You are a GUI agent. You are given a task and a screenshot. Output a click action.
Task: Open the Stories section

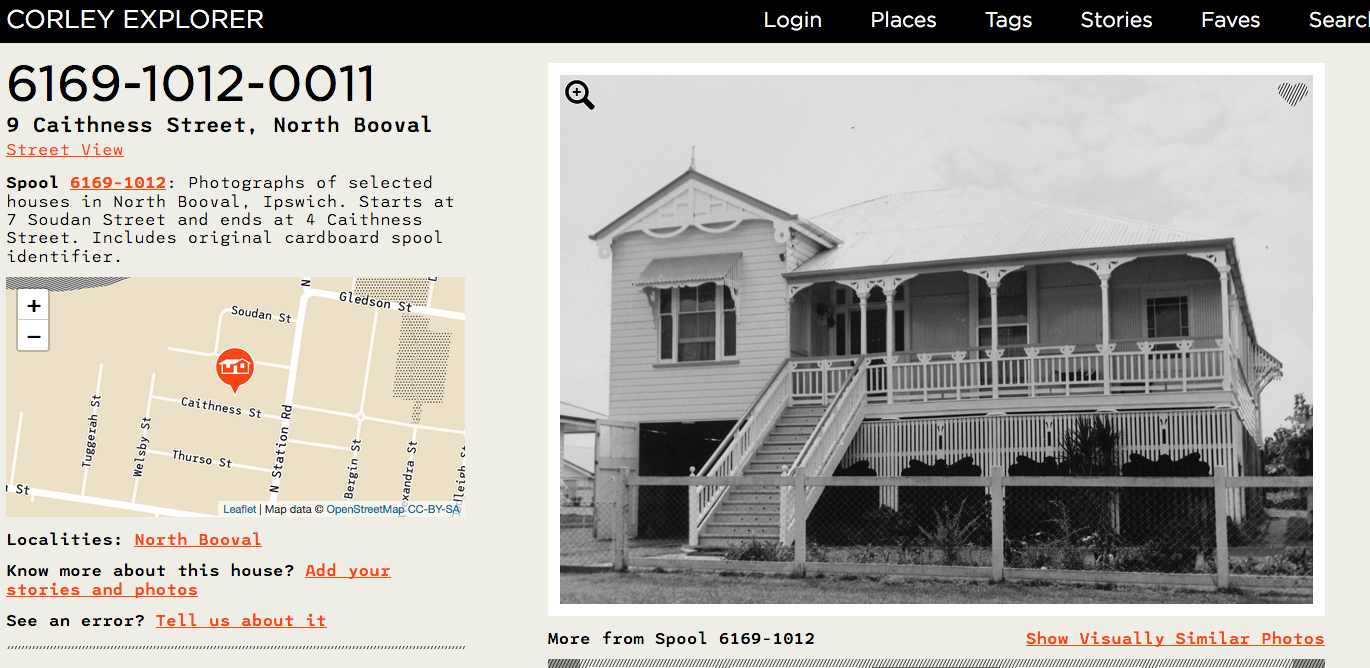coord(1116,20)
